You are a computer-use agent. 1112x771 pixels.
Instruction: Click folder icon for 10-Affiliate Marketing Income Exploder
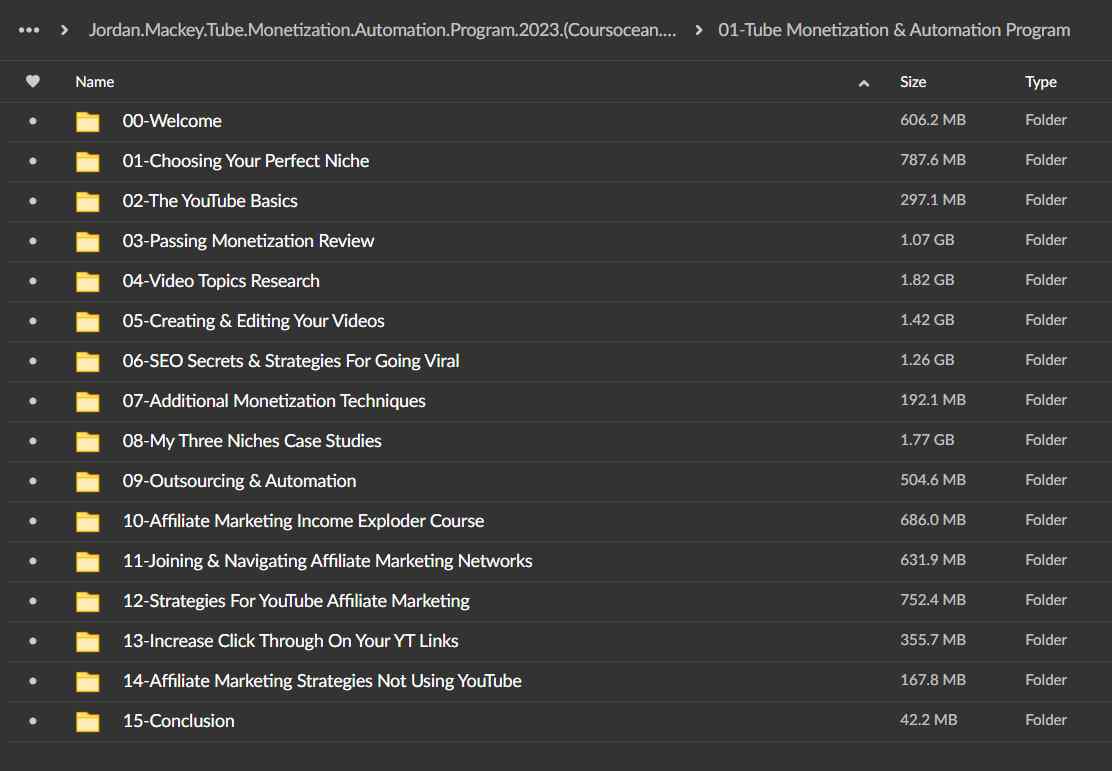pos(88,521)
